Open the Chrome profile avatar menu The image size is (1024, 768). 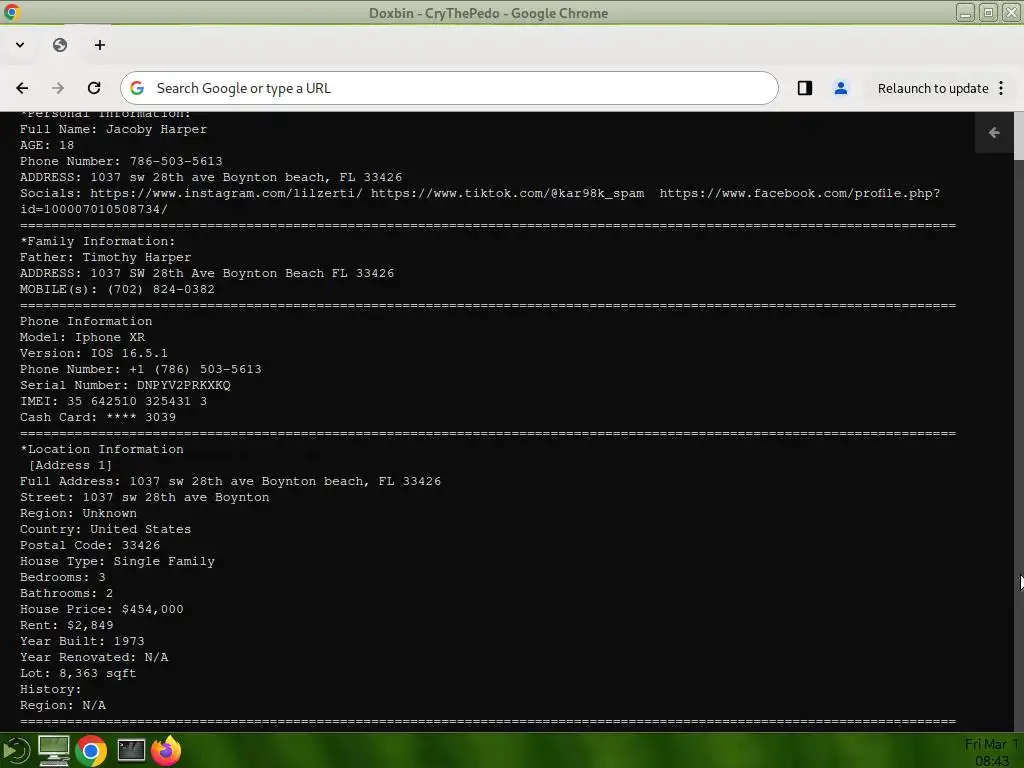click(840, 88)
